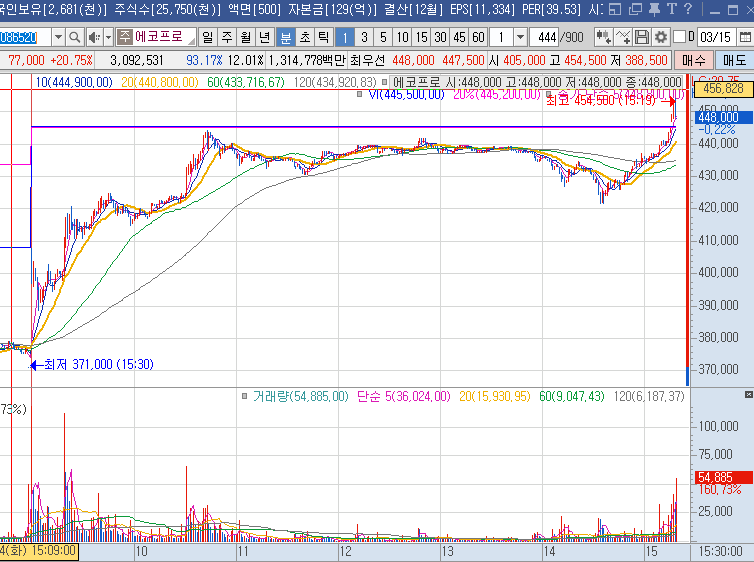Toggle the D checkbox near date field

tap(679, 37)
